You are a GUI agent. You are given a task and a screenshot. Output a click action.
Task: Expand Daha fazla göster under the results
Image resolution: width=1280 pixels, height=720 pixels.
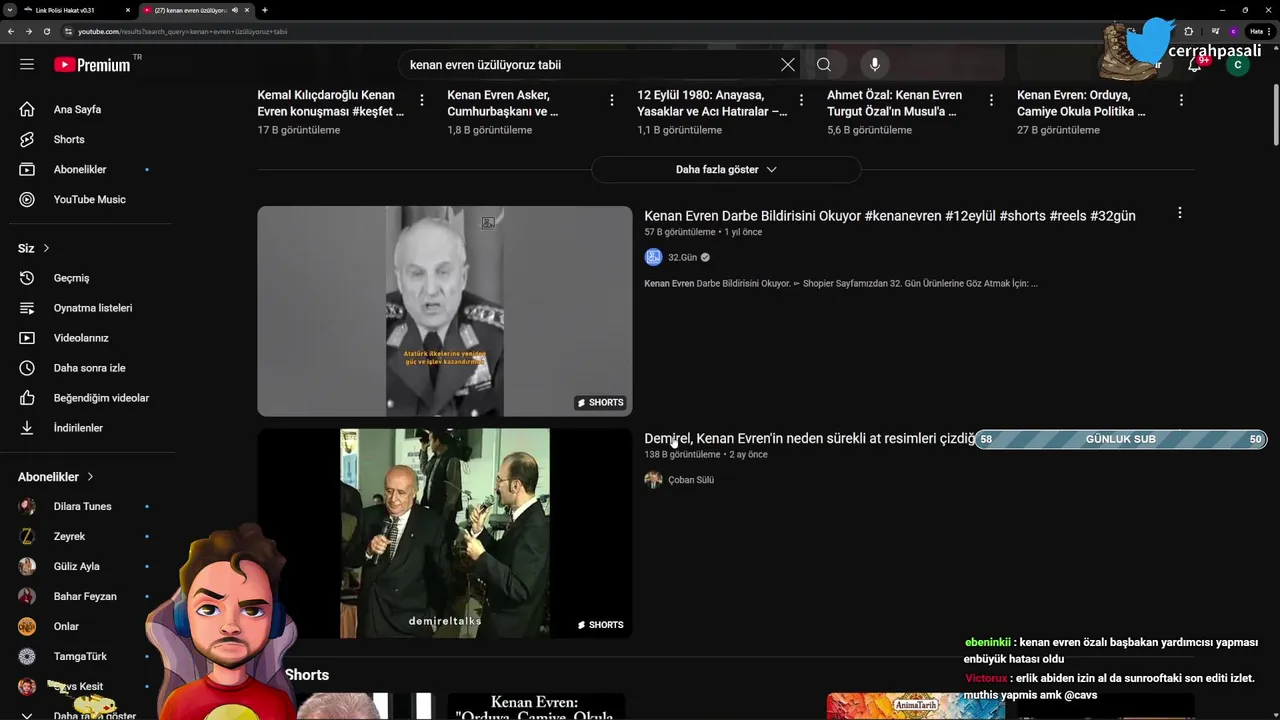coord(726,169)
